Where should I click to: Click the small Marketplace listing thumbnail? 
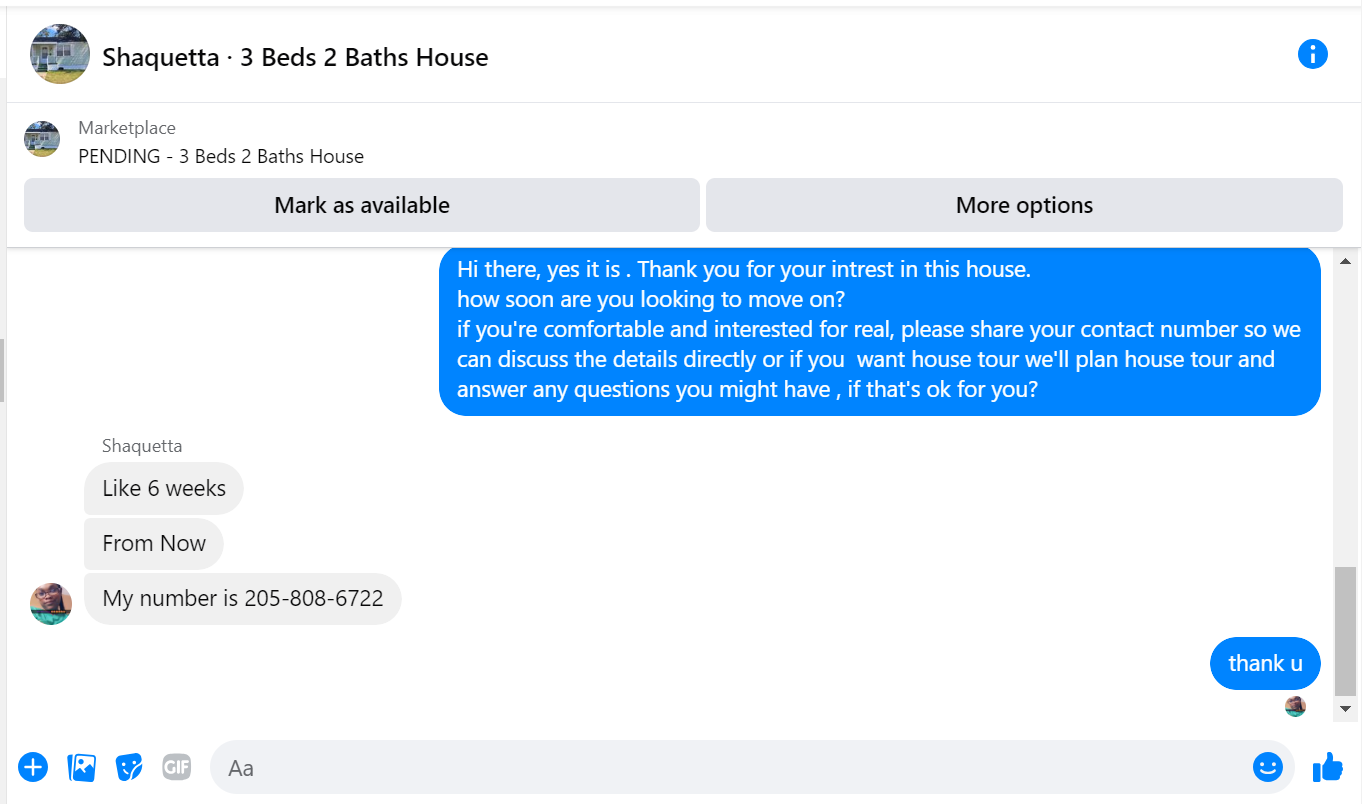click(42, 139)
